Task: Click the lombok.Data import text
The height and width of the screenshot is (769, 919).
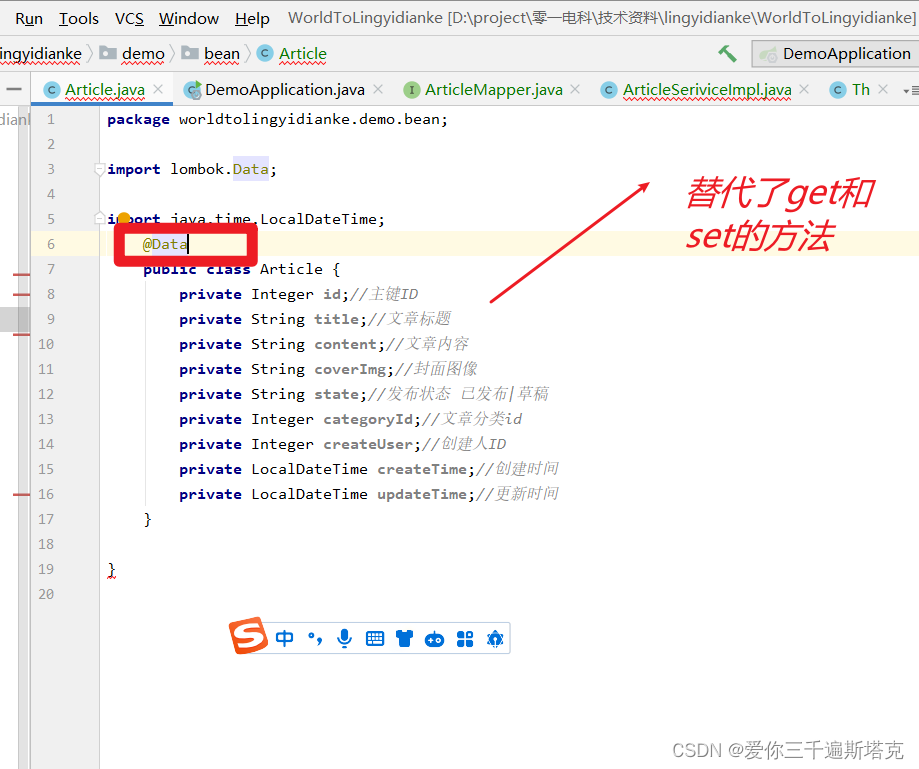Action: (x=219, y=169)
